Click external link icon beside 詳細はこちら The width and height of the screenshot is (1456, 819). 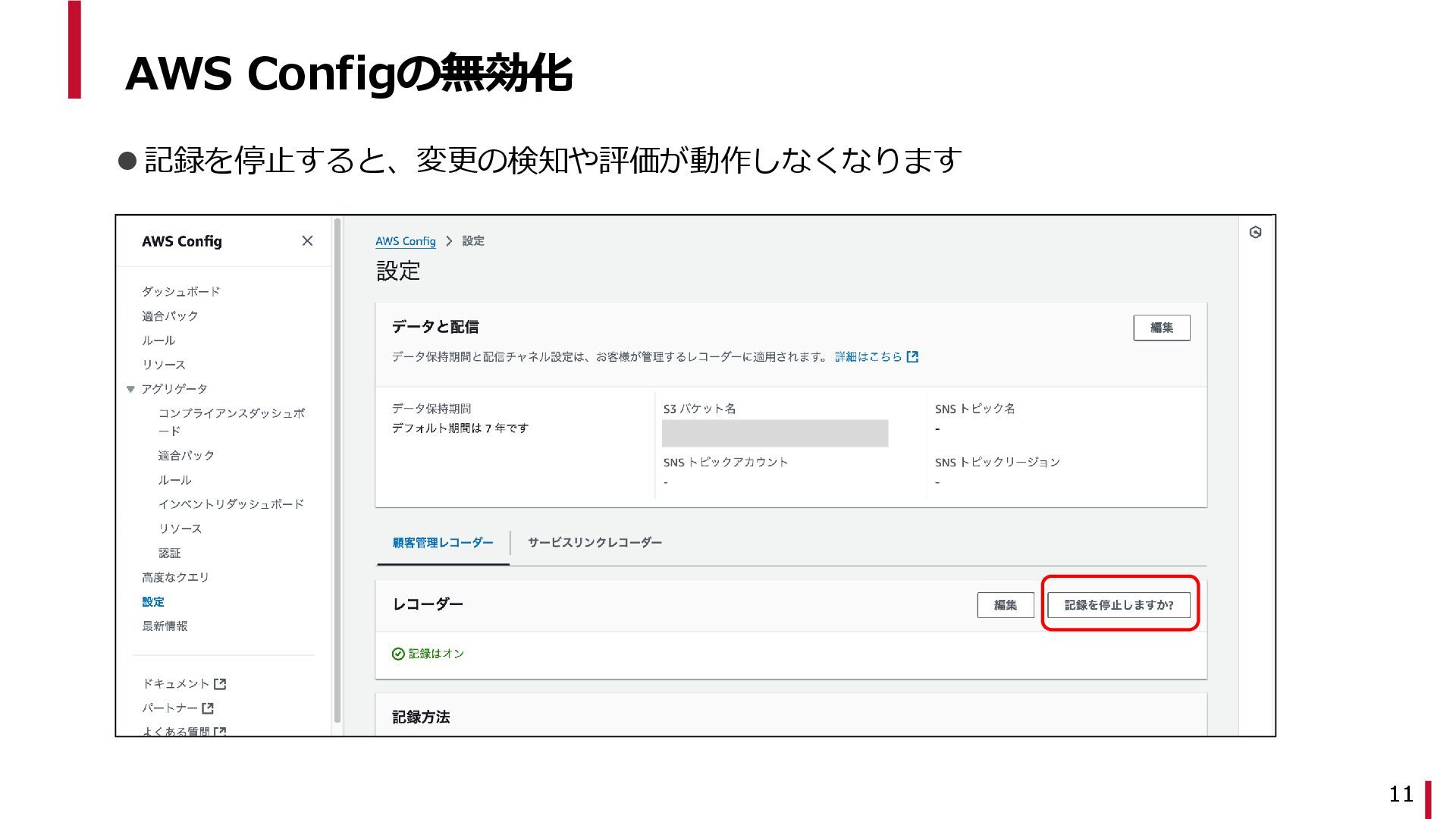click(x=913, y=357)
